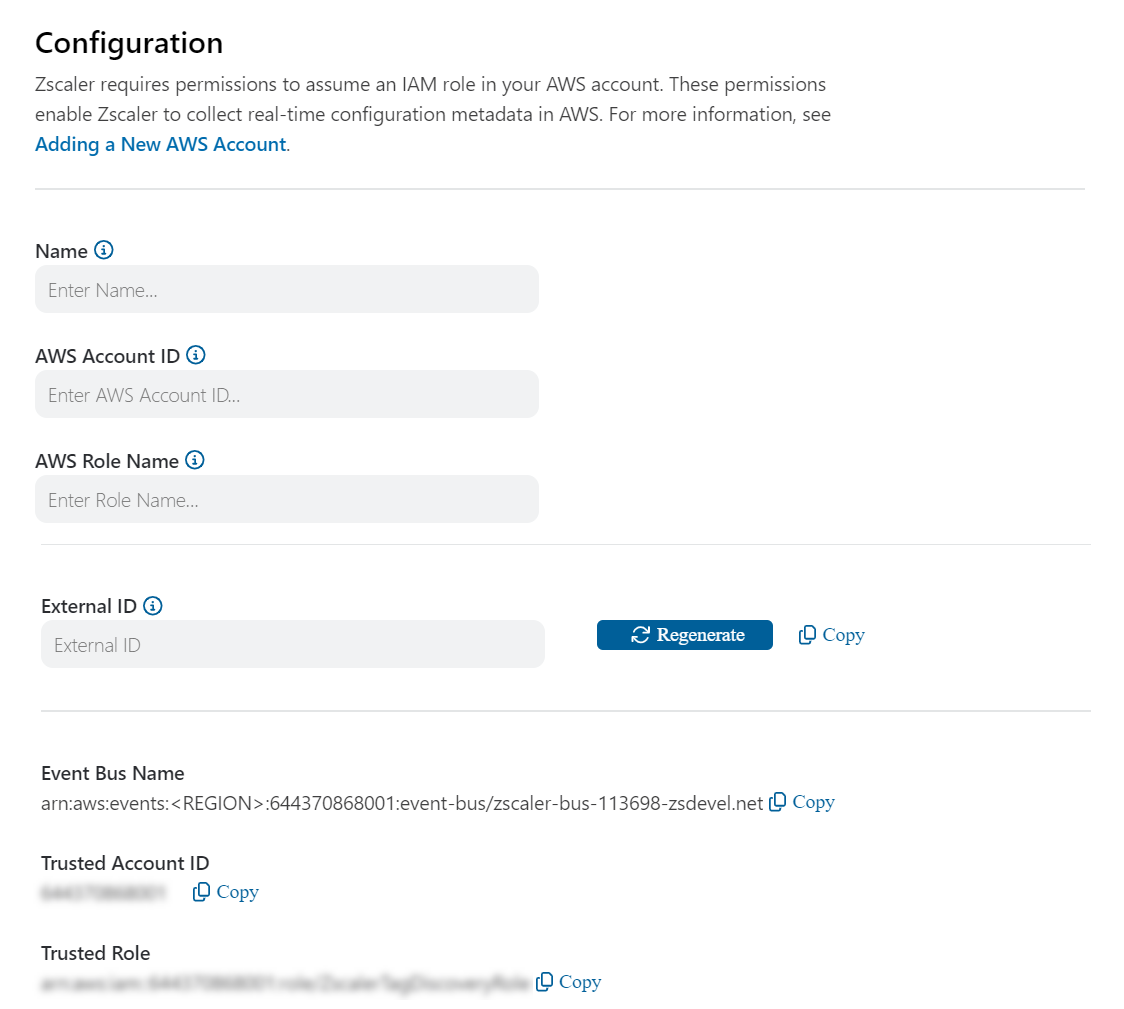1124x1009 pixels.
Task: Click the Copy label beside the Event Bus ARN
Action: (x=813, y=801)
